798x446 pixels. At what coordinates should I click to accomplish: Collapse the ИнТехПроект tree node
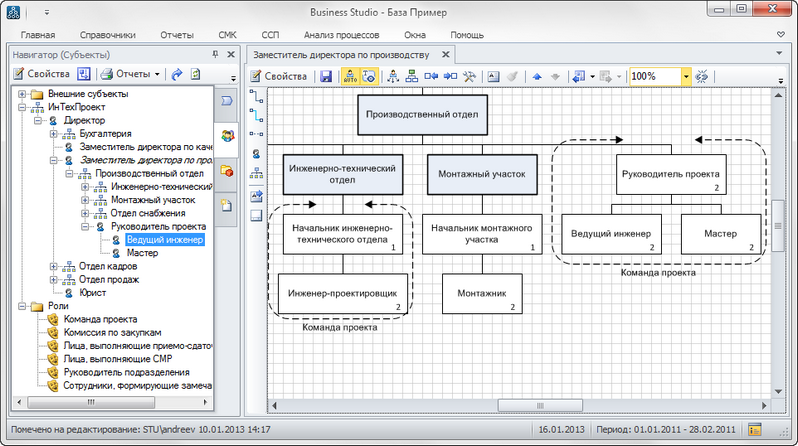click(x=22, y=107)
